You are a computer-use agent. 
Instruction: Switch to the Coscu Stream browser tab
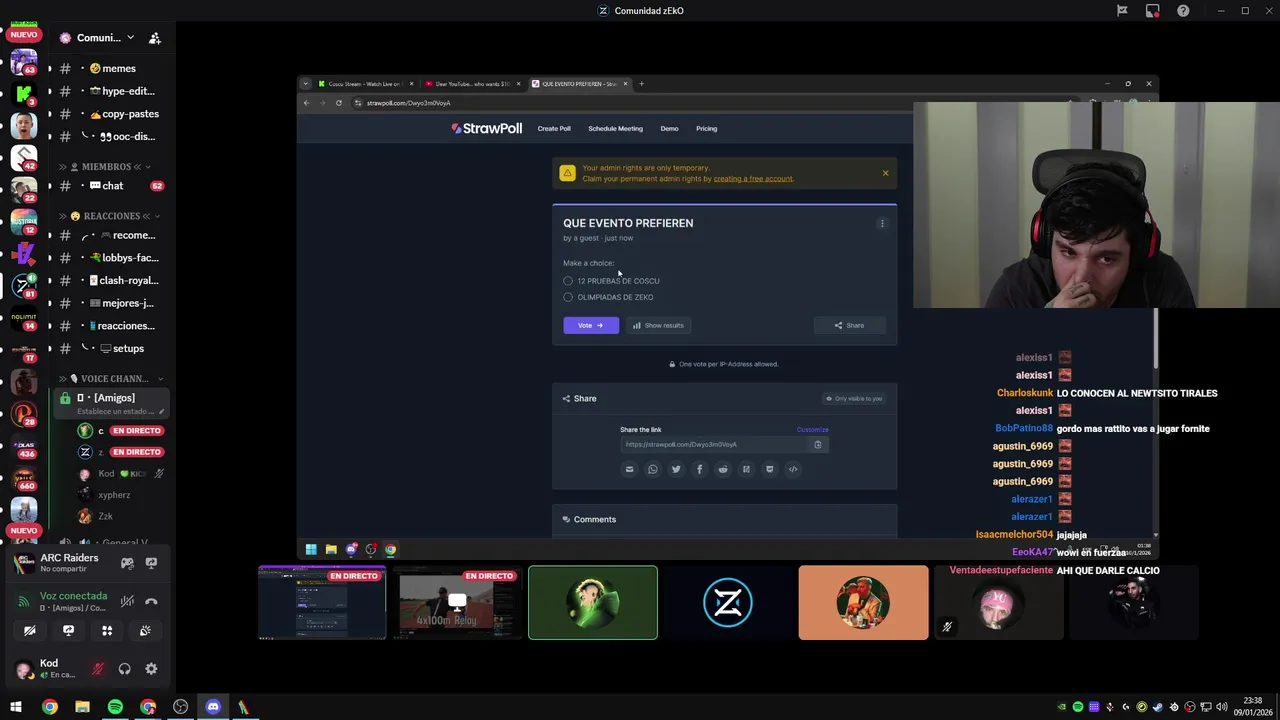coord(364,84)
